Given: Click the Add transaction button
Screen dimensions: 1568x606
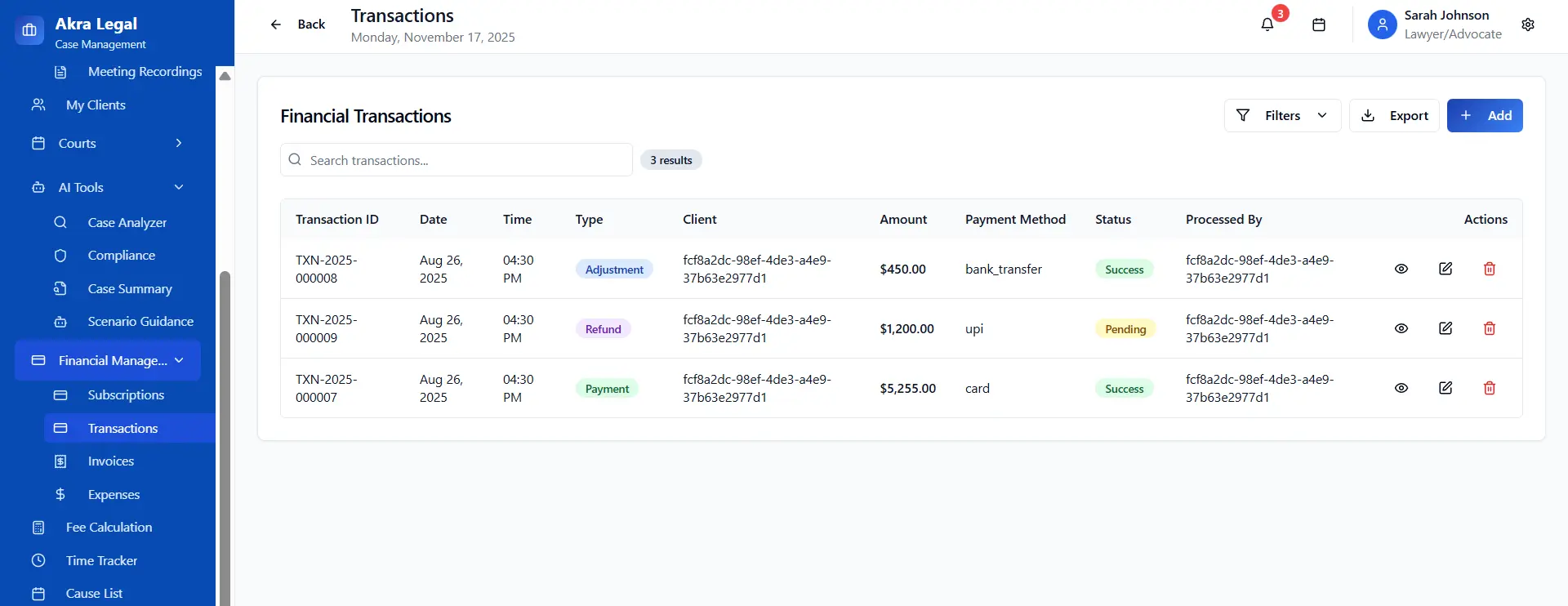Looking at the screenshot, I should coord(1484,115).
